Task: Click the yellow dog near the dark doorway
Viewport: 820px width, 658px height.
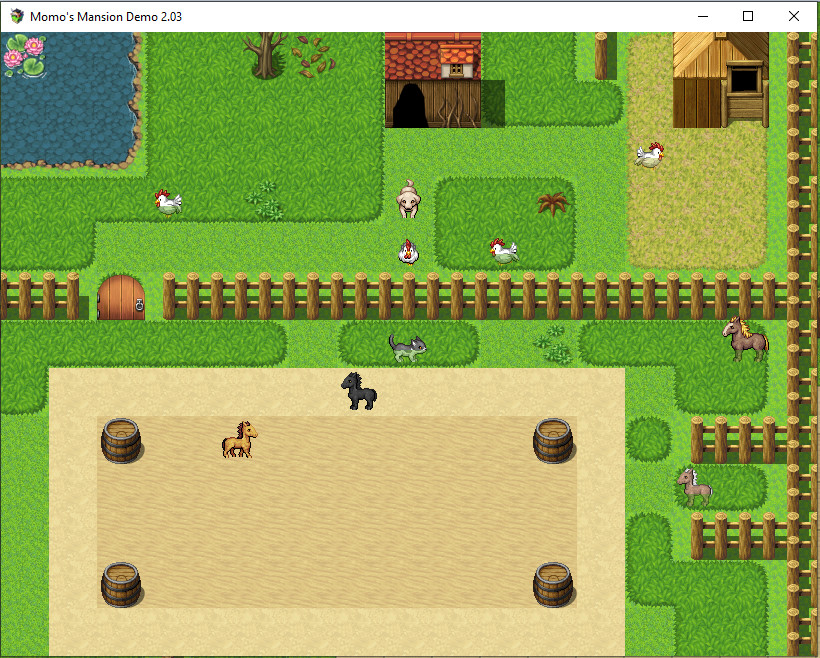Action: pos(408,200)
